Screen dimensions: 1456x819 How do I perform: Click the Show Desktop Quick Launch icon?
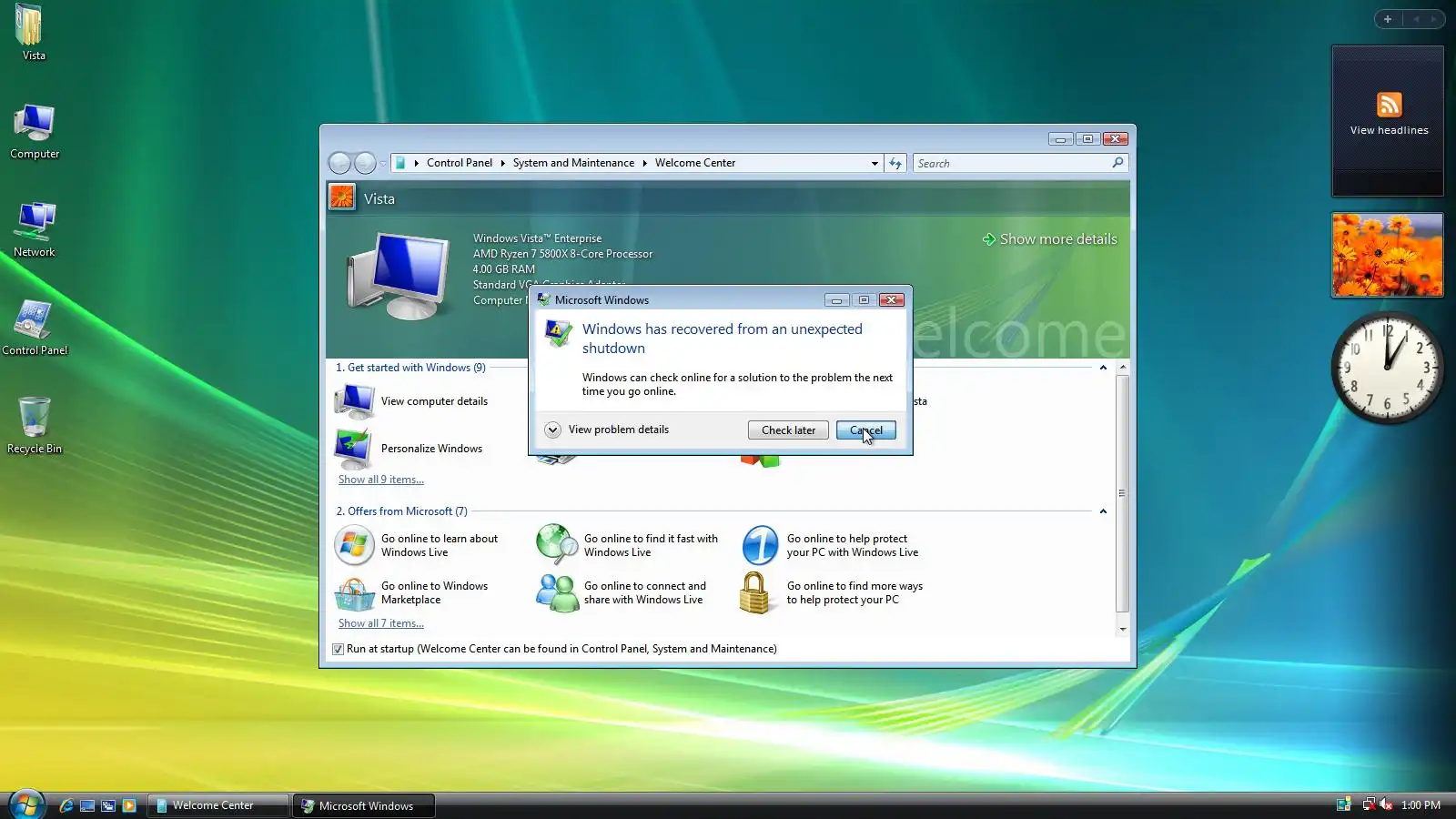pos(87,805)
